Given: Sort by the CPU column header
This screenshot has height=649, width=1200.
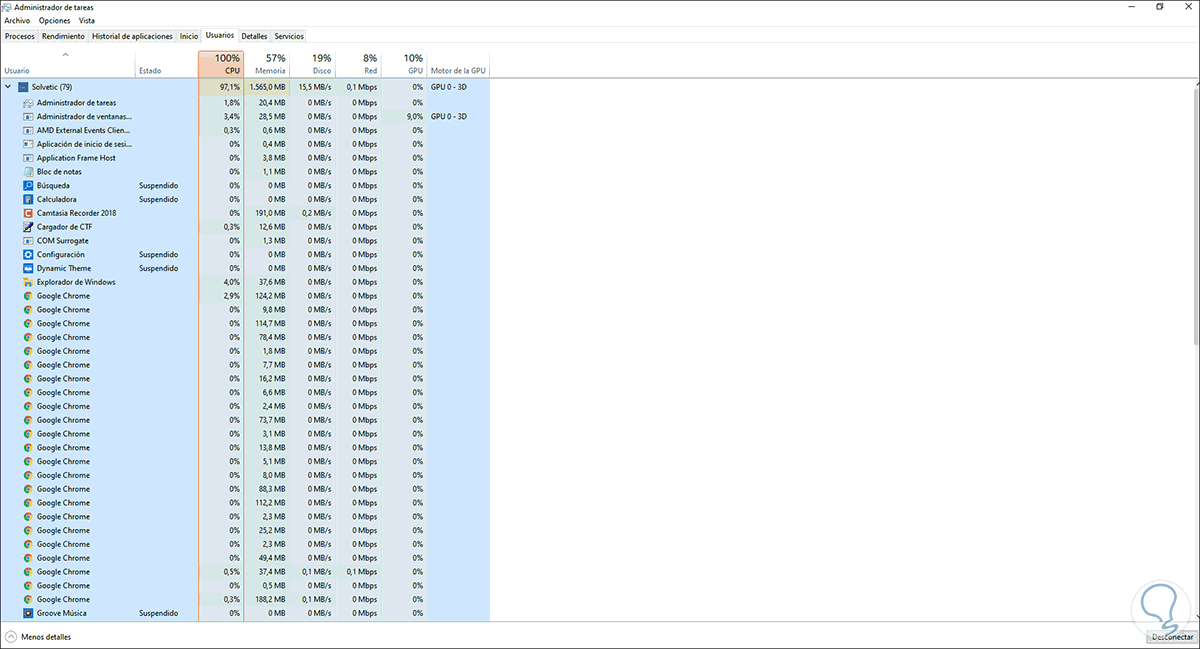Looking at the screenshot, I should click(x=221, y=64).
